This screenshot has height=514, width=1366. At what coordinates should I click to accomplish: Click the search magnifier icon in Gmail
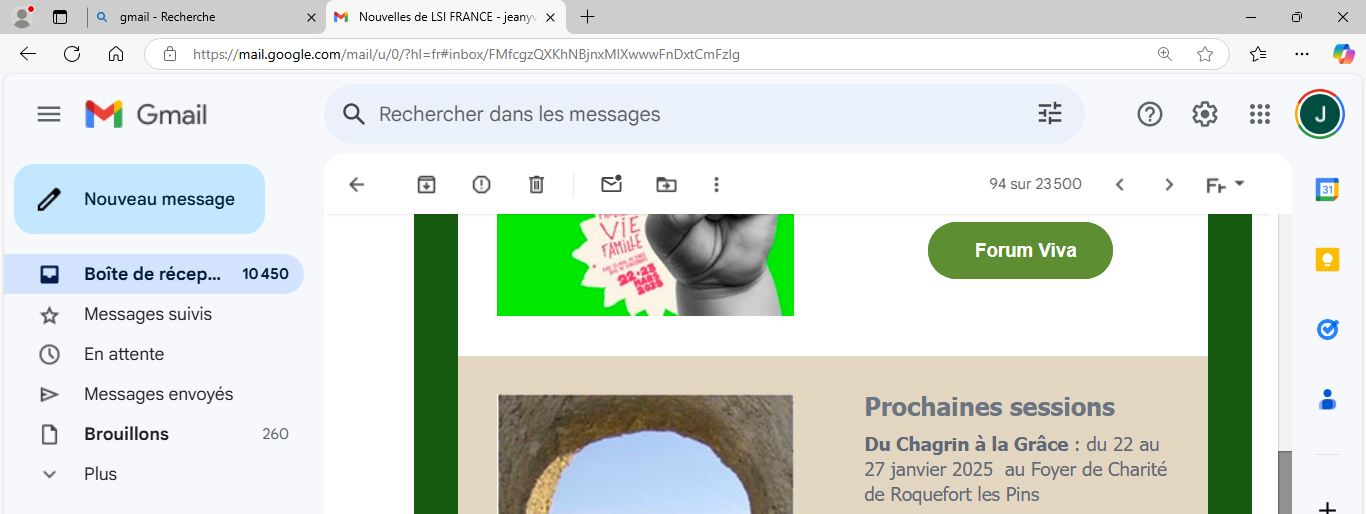click(x=354, y=114)
